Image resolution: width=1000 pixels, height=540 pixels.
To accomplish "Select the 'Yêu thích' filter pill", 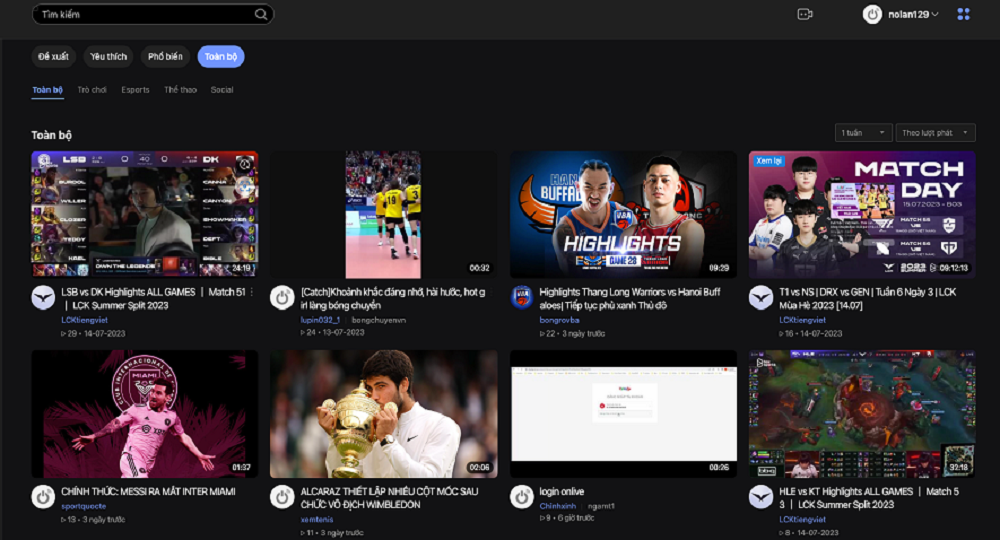I will click(x=109, y=57).
